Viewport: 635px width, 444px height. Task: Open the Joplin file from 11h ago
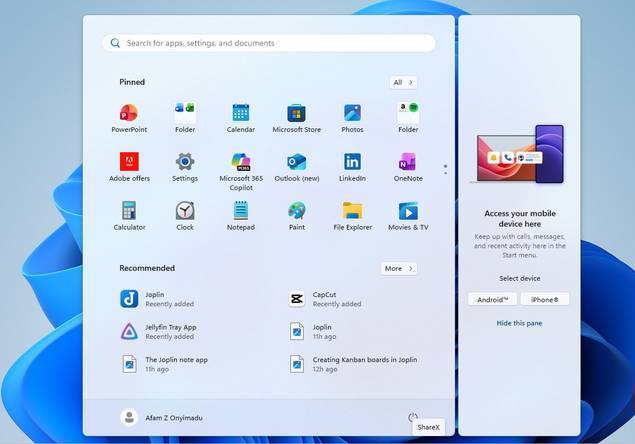pos(311,331)
